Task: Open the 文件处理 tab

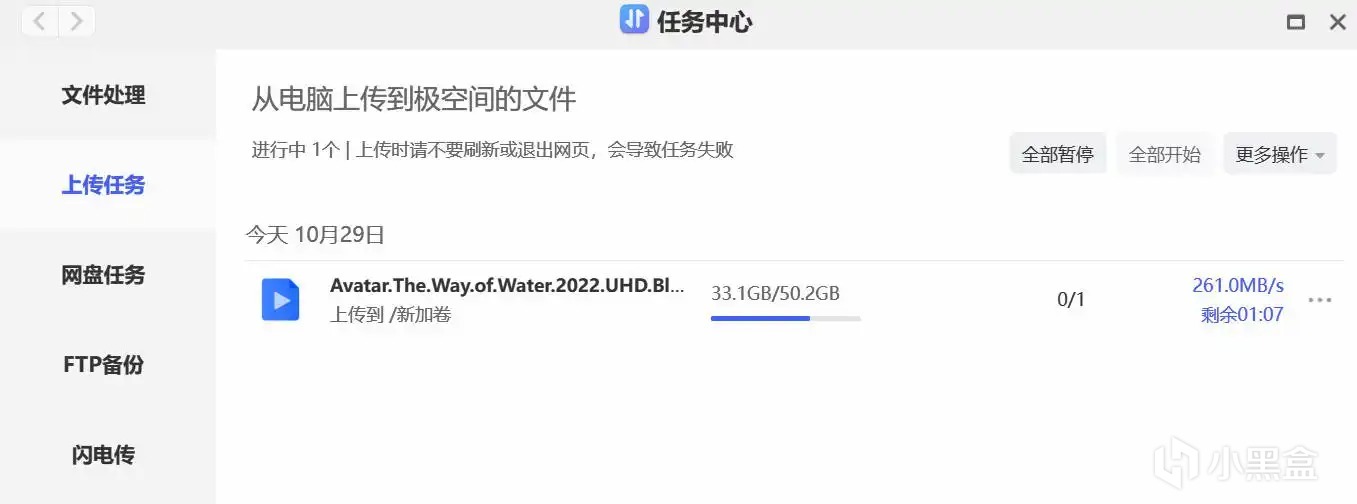Action: [x=104, y=95]
